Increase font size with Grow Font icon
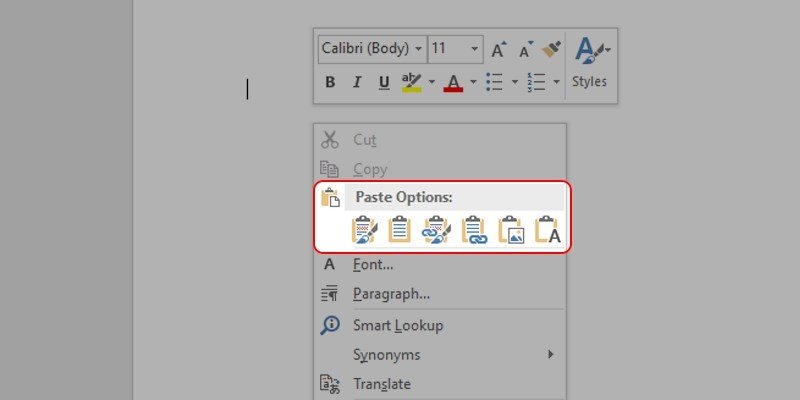 (x=500, y=48)
